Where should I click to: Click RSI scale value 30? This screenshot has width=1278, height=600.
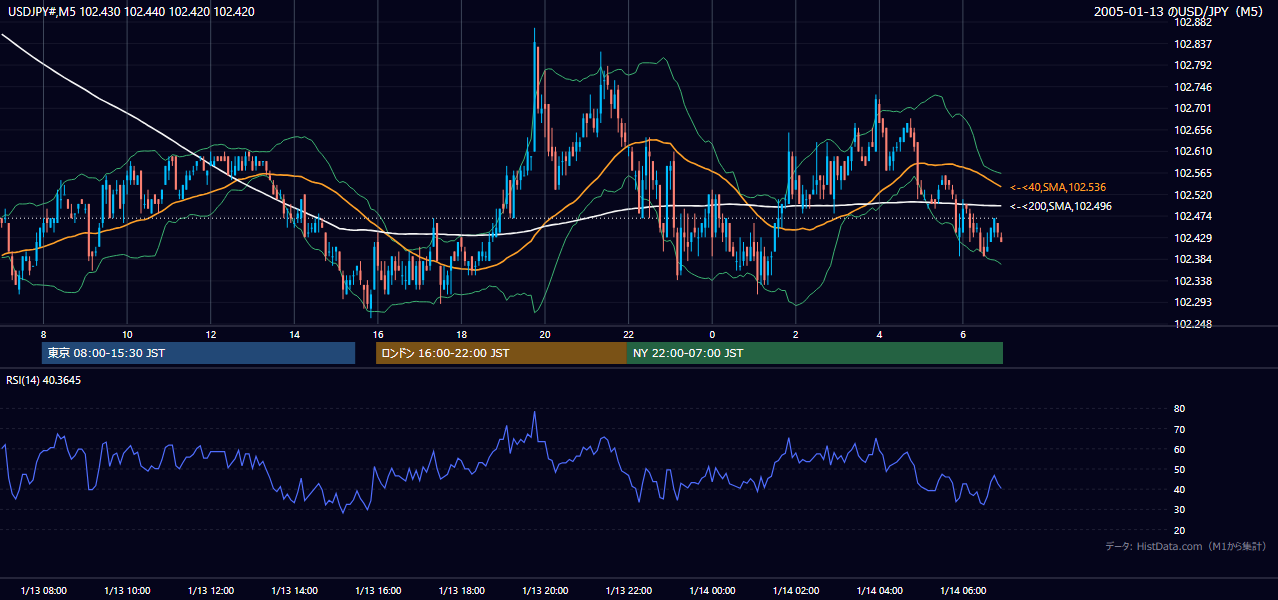(1179, 509)
